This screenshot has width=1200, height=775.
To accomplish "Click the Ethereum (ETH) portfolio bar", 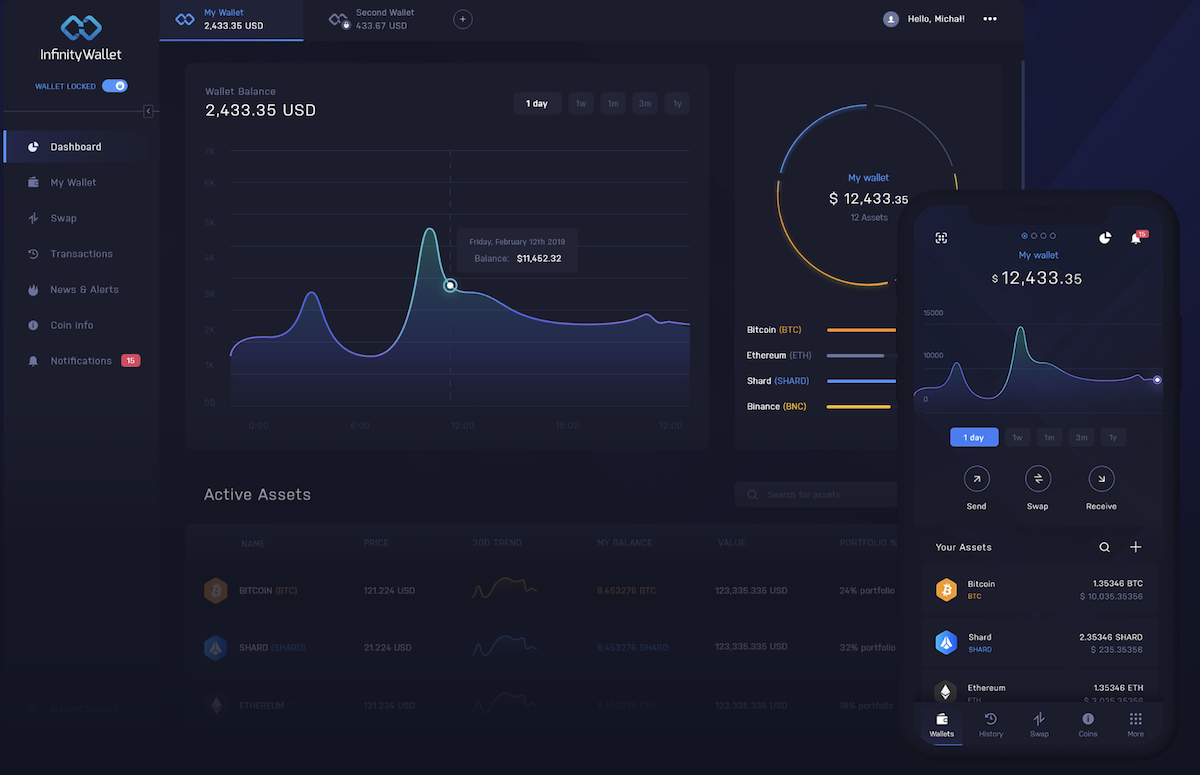I will coord(856,355).
